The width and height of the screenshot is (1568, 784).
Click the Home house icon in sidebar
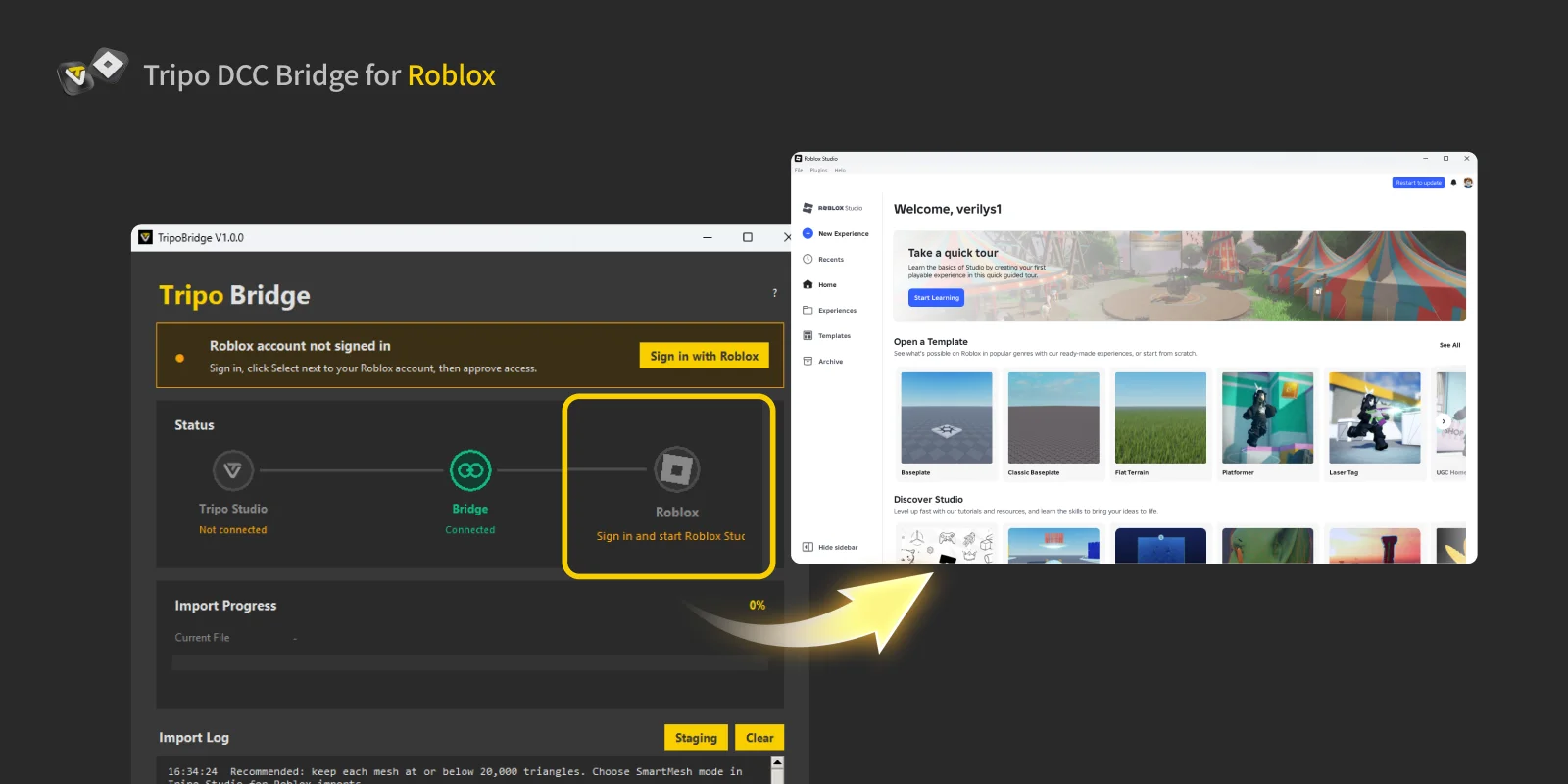(808, 284)
